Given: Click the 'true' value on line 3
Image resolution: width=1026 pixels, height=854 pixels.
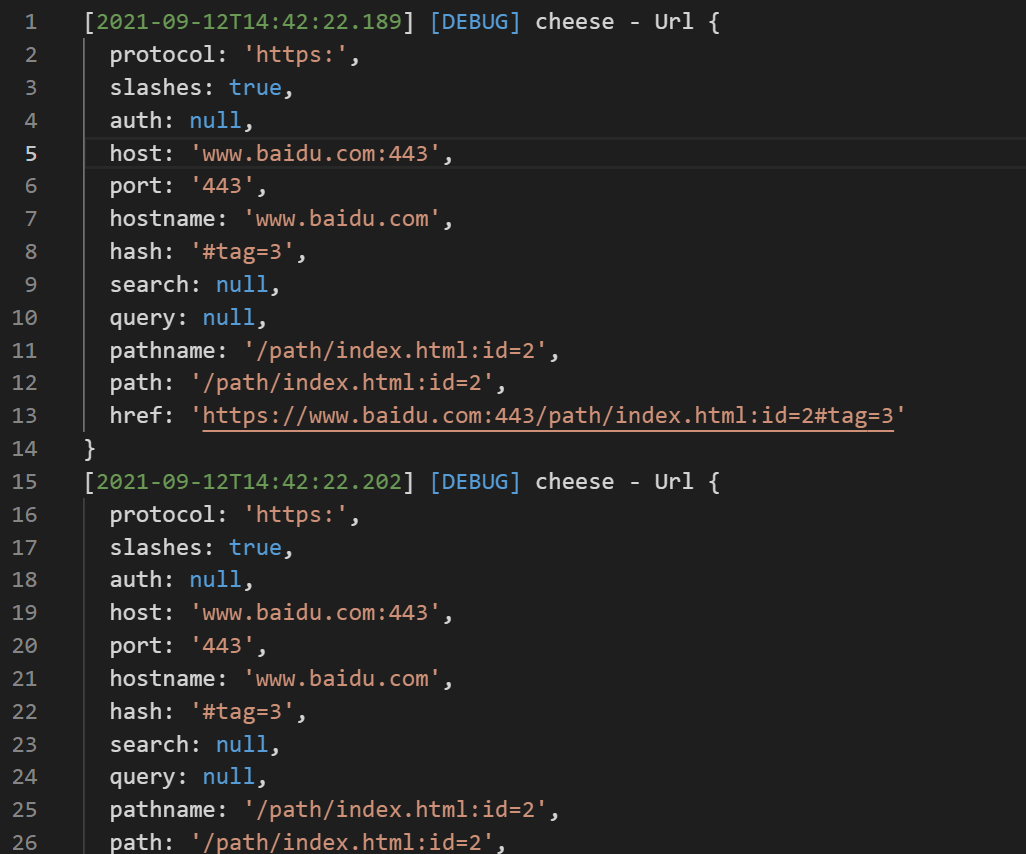Looking at the screenshot, I should 255,88.
